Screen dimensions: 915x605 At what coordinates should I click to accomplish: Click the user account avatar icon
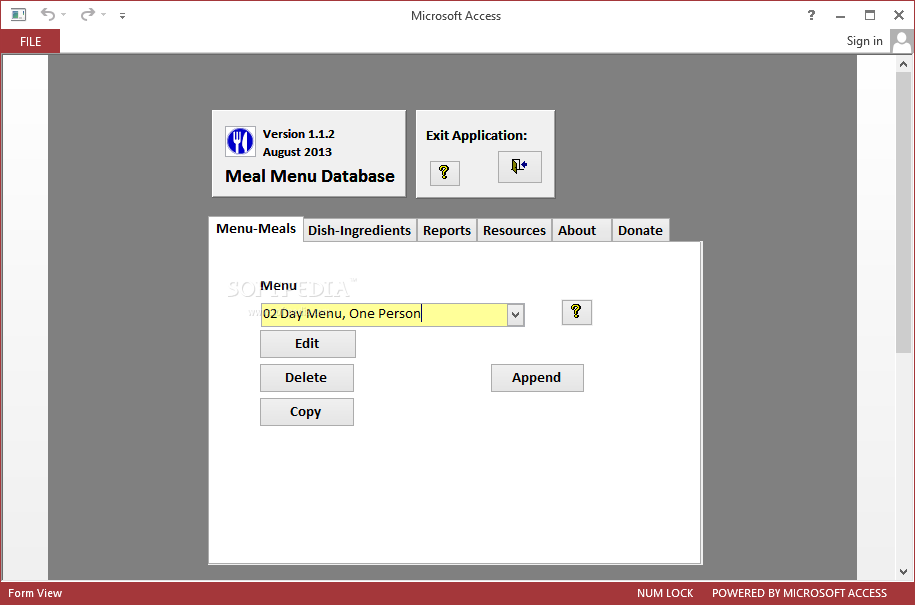(902, 41)
